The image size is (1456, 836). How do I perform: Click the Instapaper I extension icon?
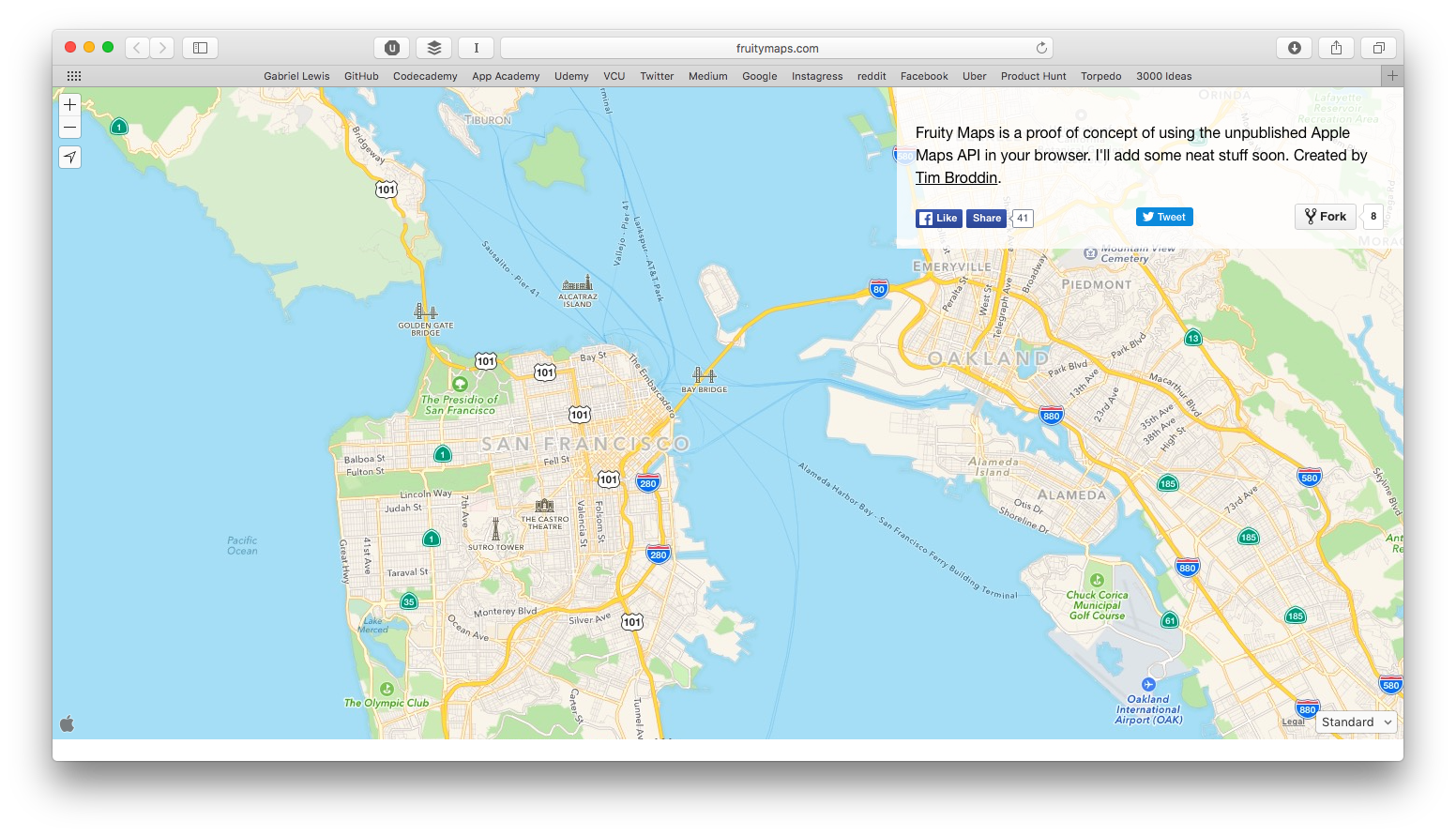(477, 48)
